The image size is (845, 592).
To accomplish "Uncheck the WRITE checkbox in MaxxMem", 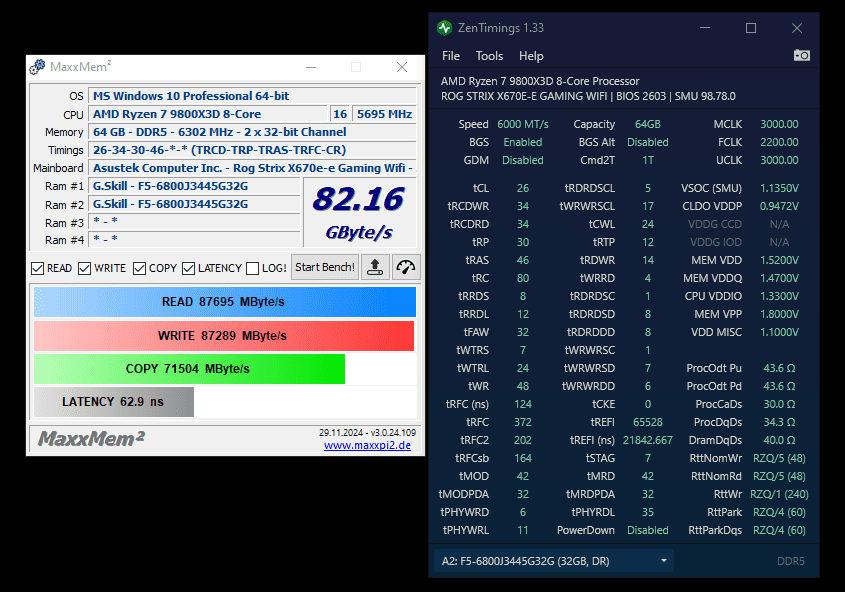I will point(85,268).
